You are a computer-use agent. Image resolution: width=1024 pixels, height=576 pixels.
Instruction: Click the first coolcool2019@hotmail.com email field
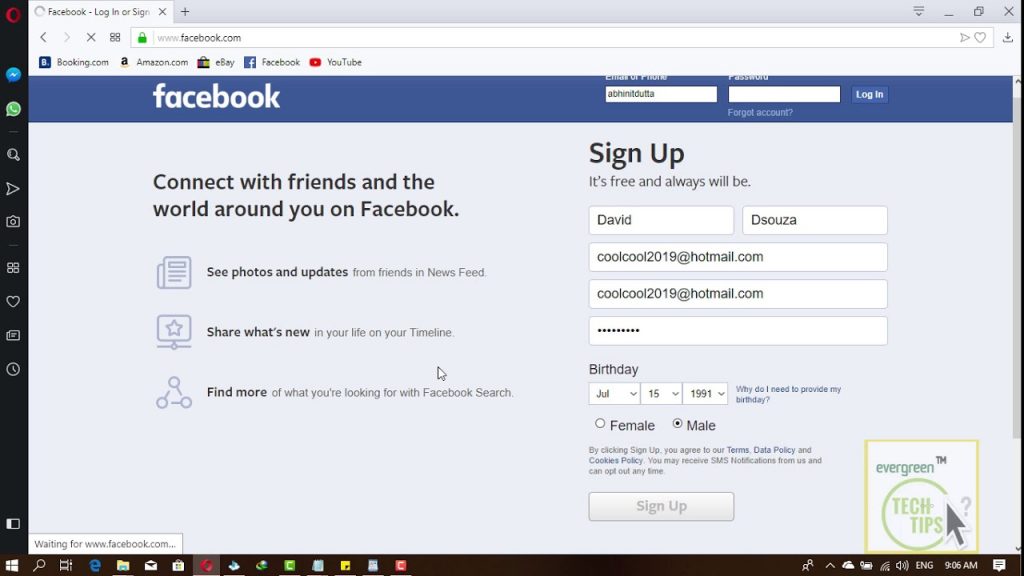[x=738, y=257]
